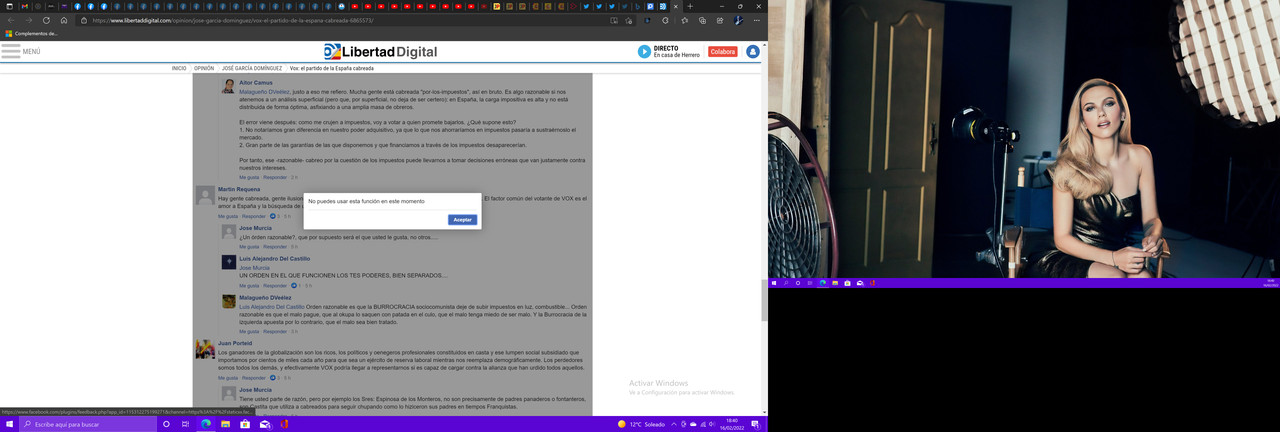This screenshot has height=432, width=1280.
Task: Open Aitor Camus commenter name
Action: coord(256,82)
